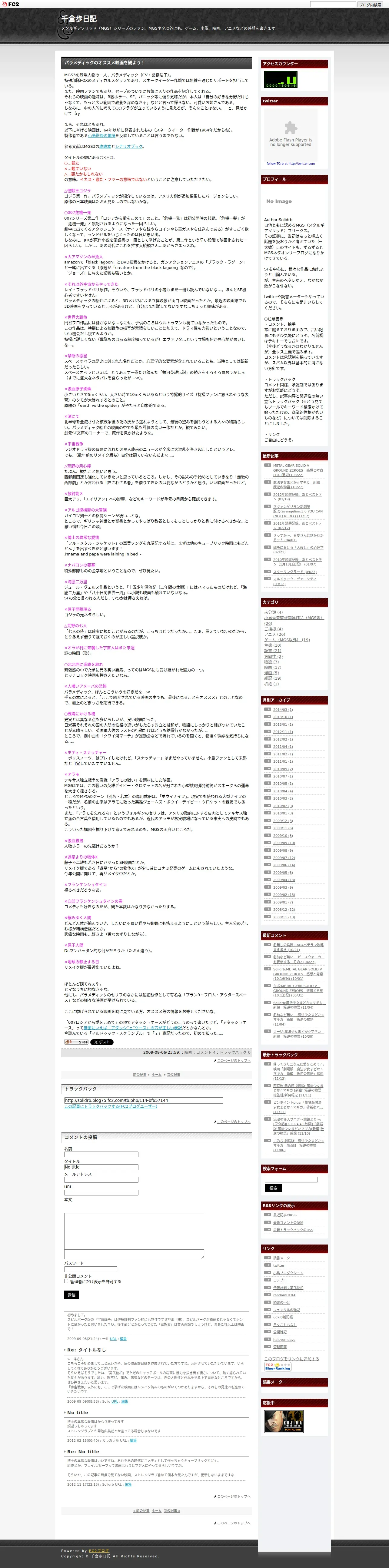
Task: Focus the メールアドレス input field
Action: 101,1180
